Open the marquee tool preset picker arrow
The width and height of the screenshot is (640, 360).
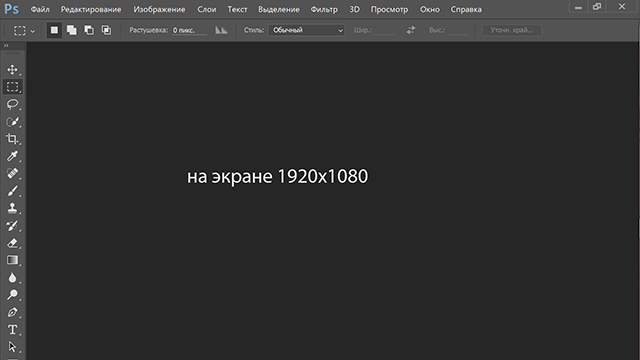33,31
